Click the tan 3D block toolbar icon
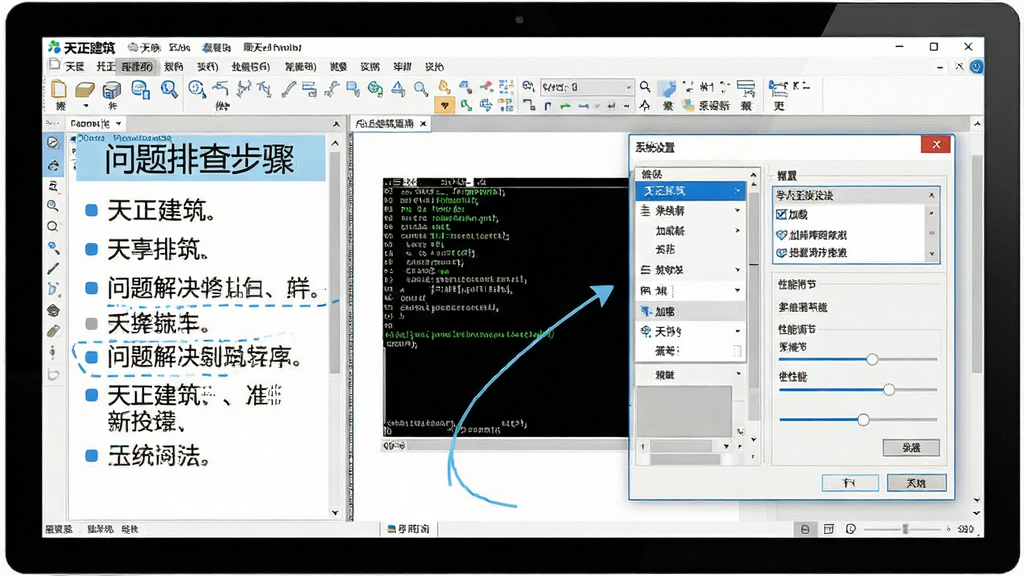 [x=85, y=89]
